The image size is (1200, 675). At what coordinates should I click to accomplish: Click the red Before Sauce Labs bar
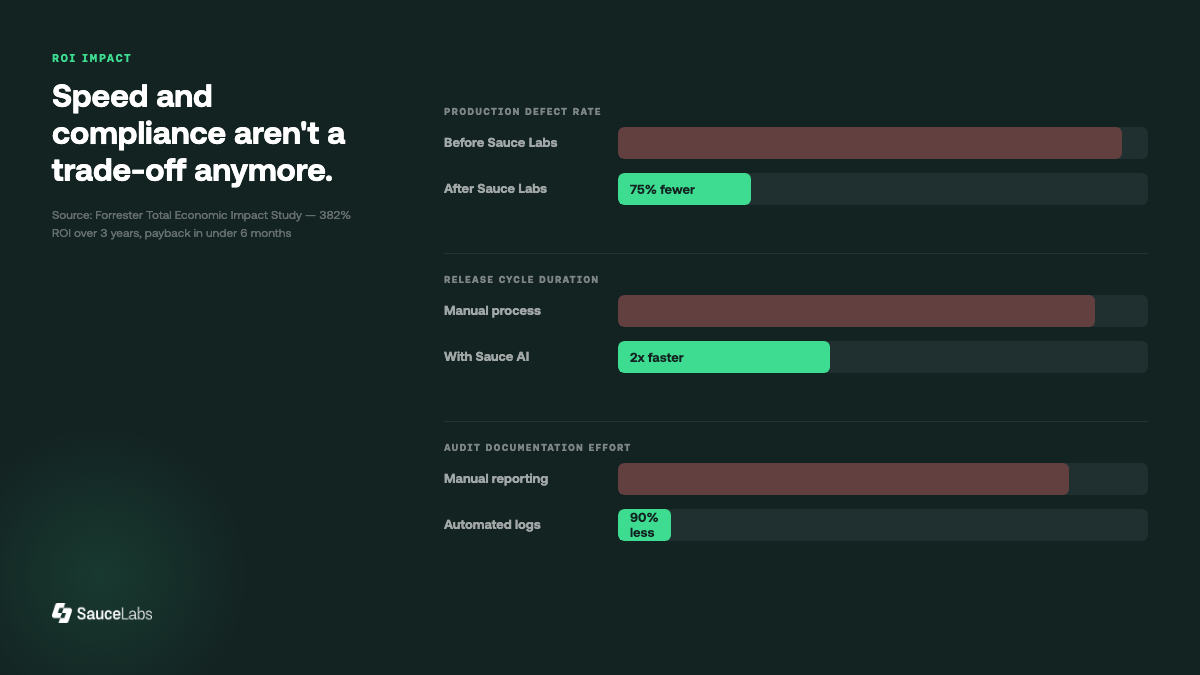tap(870, 143)
